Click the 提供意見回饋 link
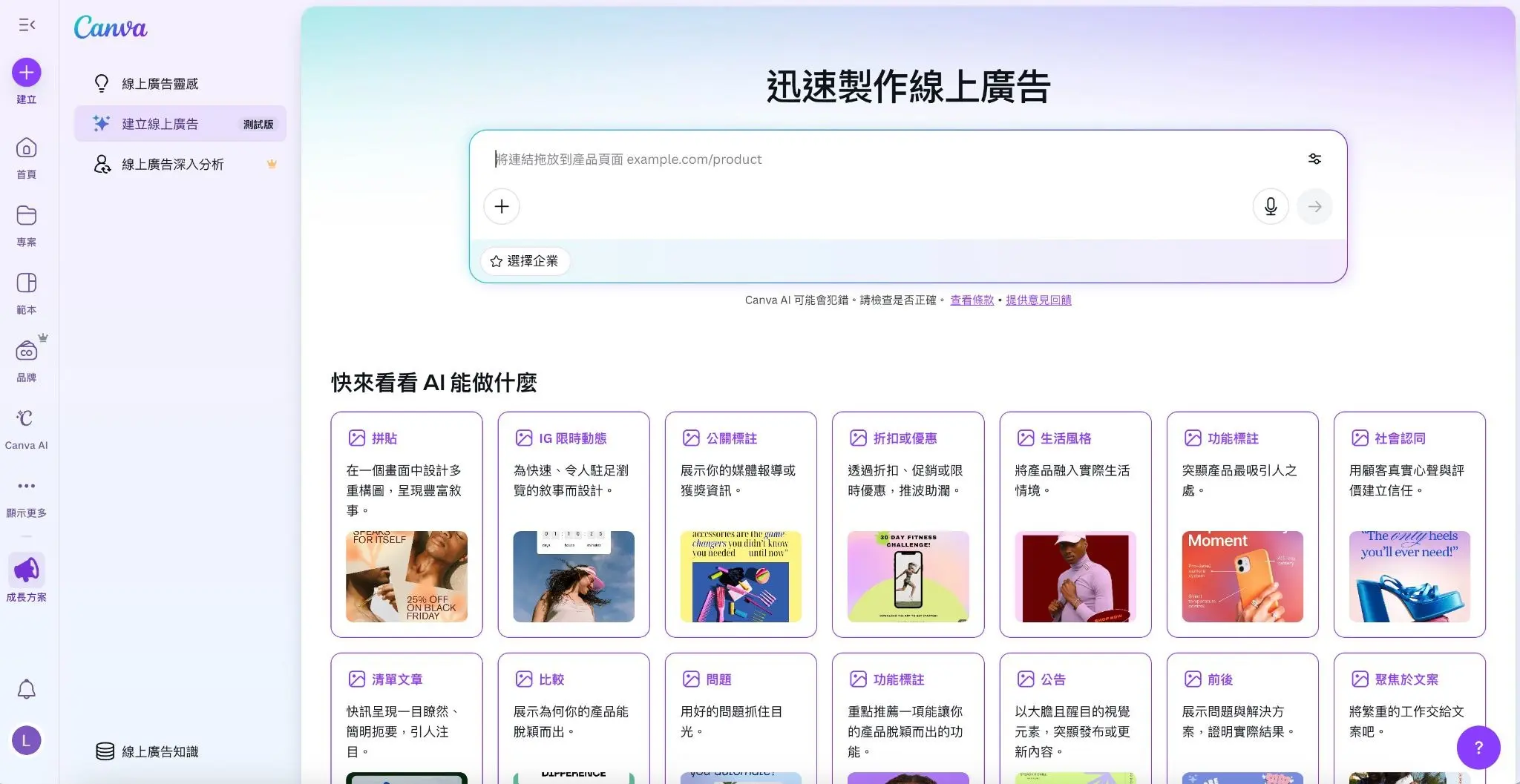This screenshot has width=1520, height=784. pyautogui.click(x=1038, y=300)
